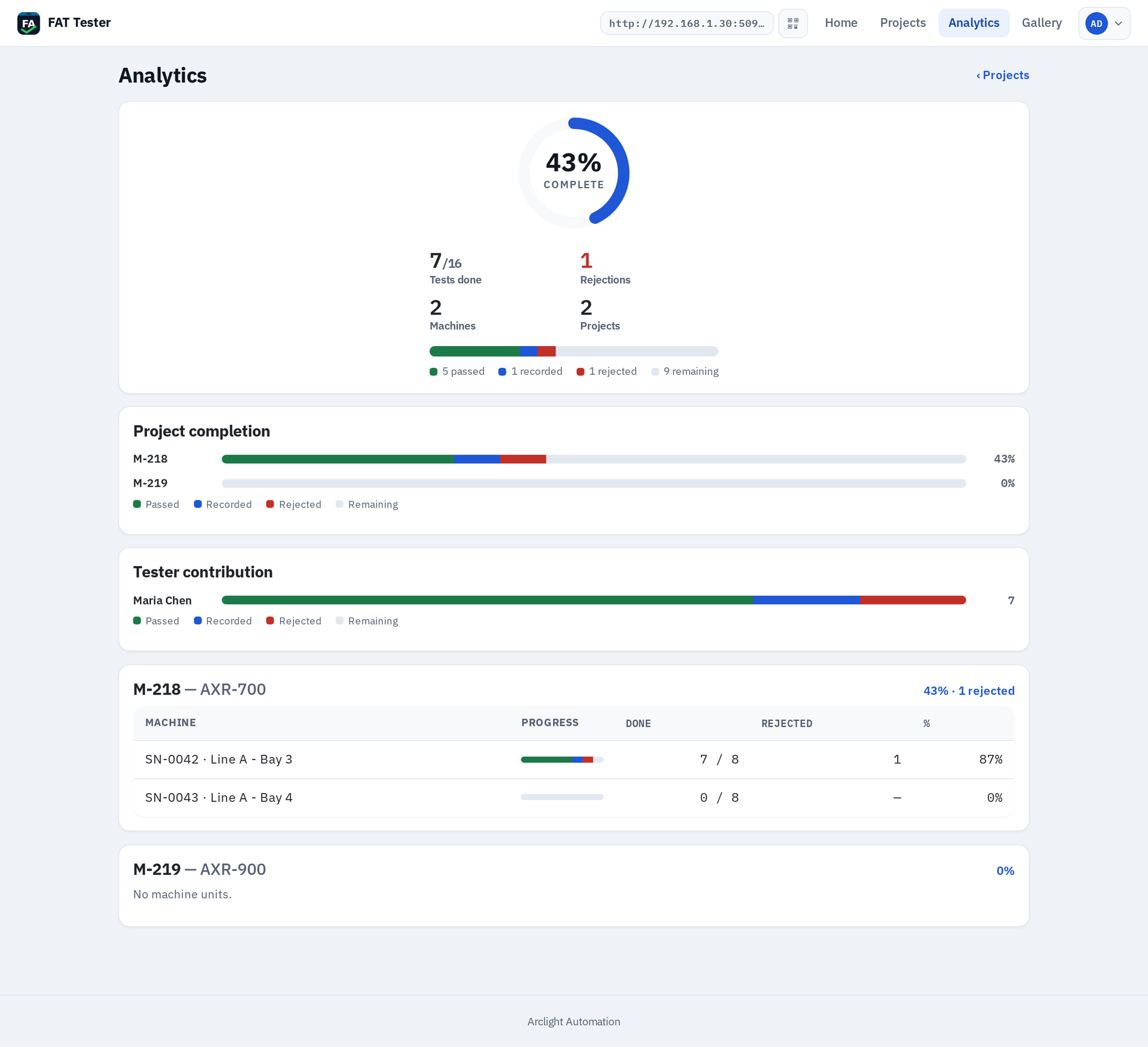Image resolution: width=1148 pixels, height=1047 pixels.
Task: Expand the user account dropdown chevron
Action: click(x=1118, y=24)
